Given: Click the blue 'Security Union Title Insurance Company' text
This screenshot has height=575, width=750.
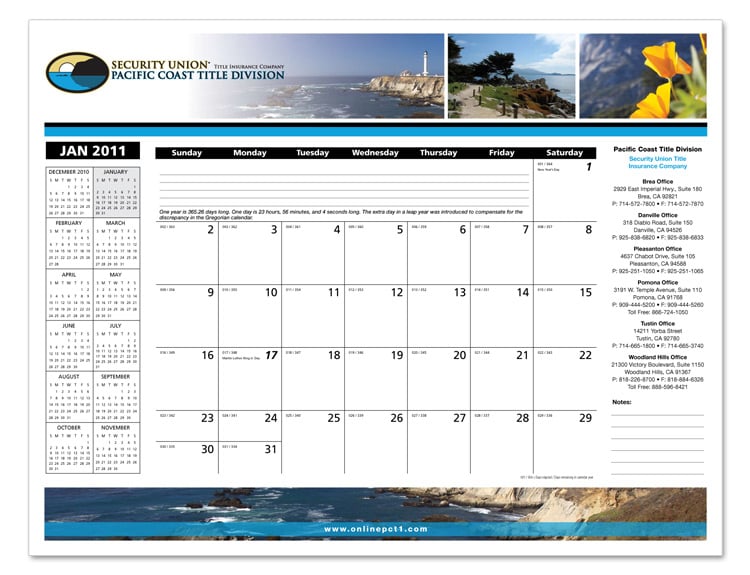Looking at the screenshot, I should 658,162.
